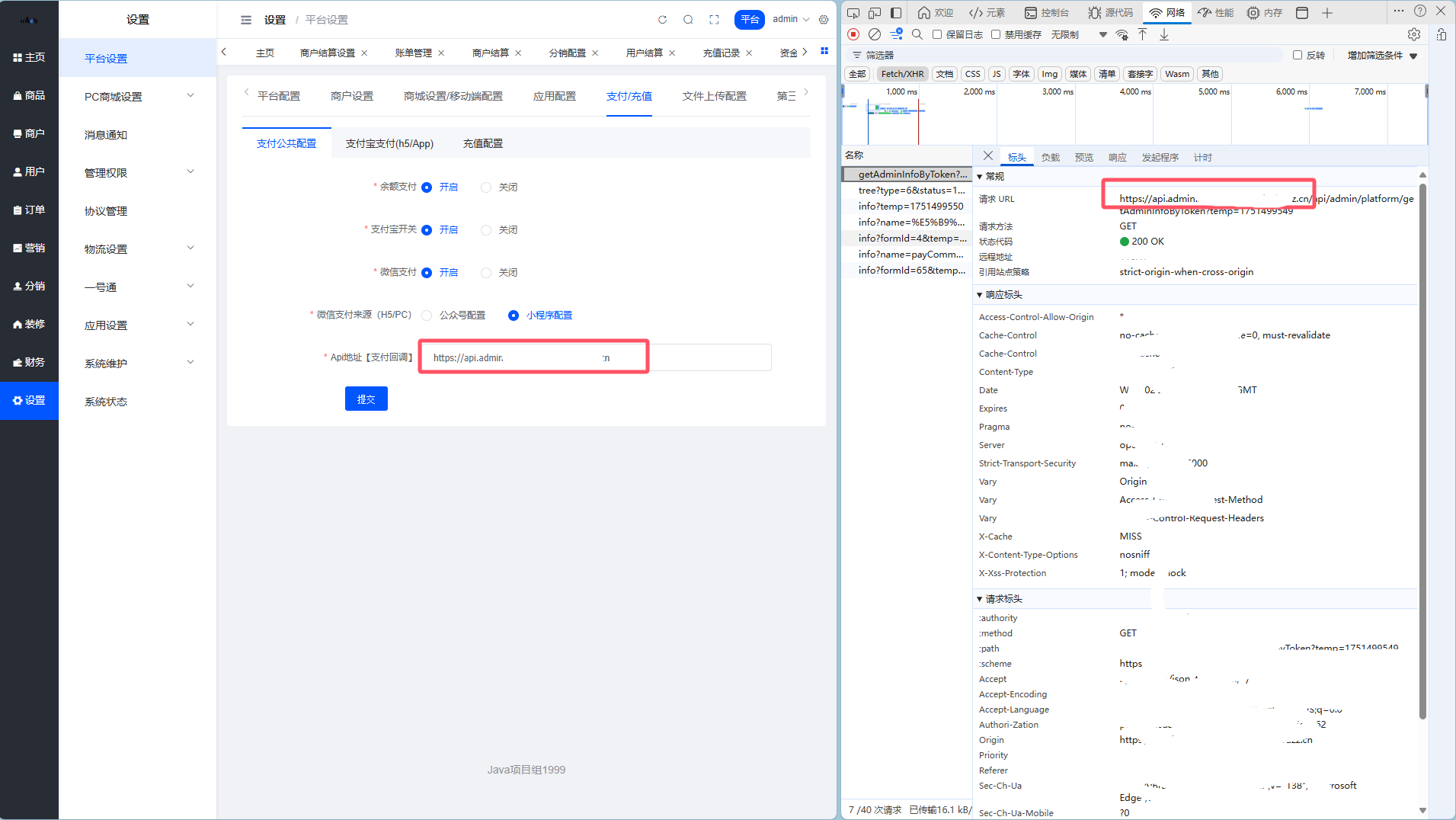Expand the PC商城设置 menu

(x=137, y=97)
